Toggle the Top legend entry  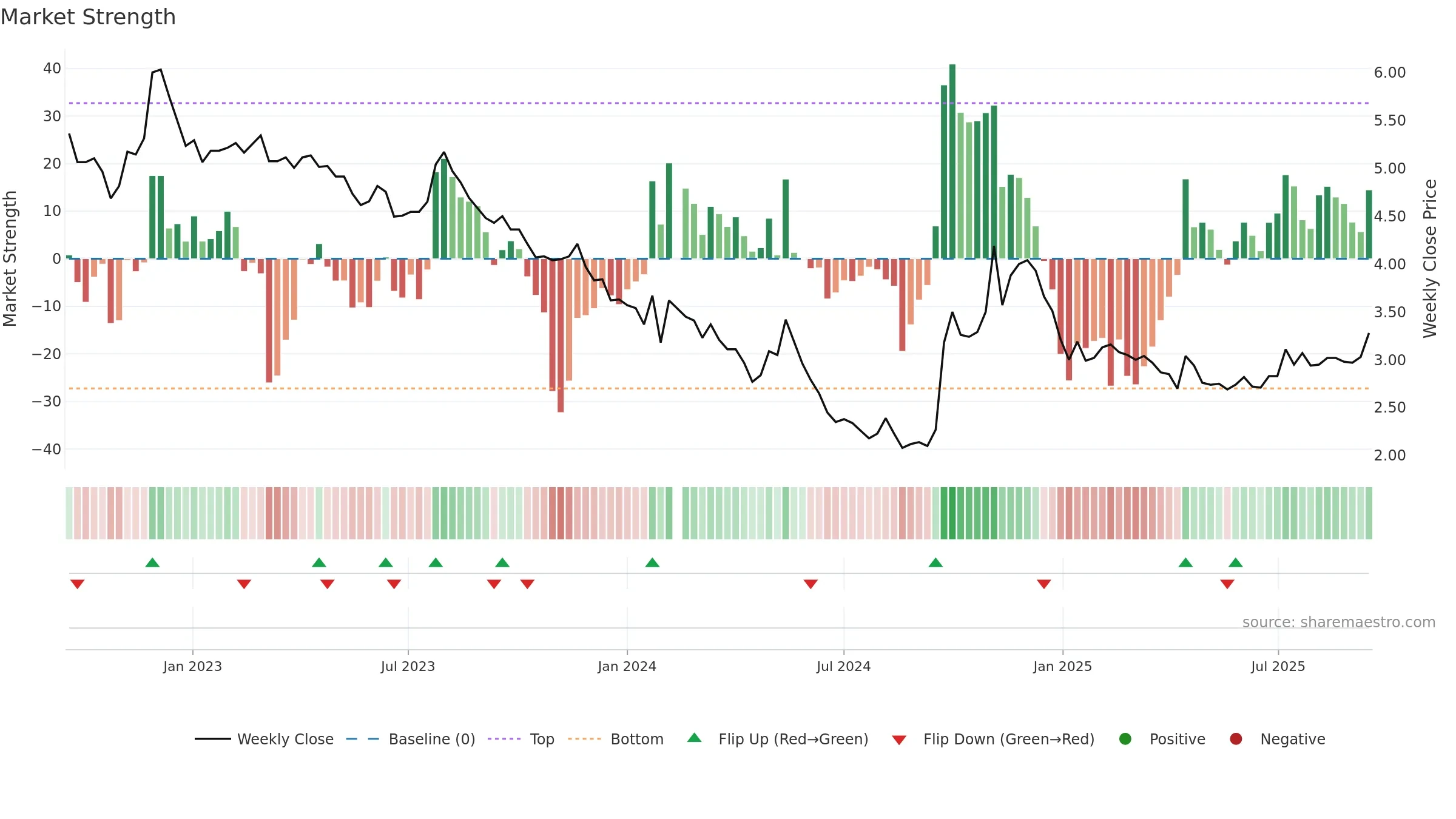click(x=521, y=739)
